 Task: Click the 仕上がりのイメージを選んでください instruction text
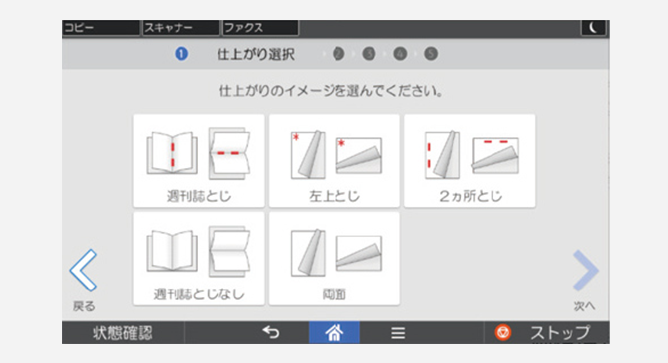pyautogui.click(x=331, y=91)
